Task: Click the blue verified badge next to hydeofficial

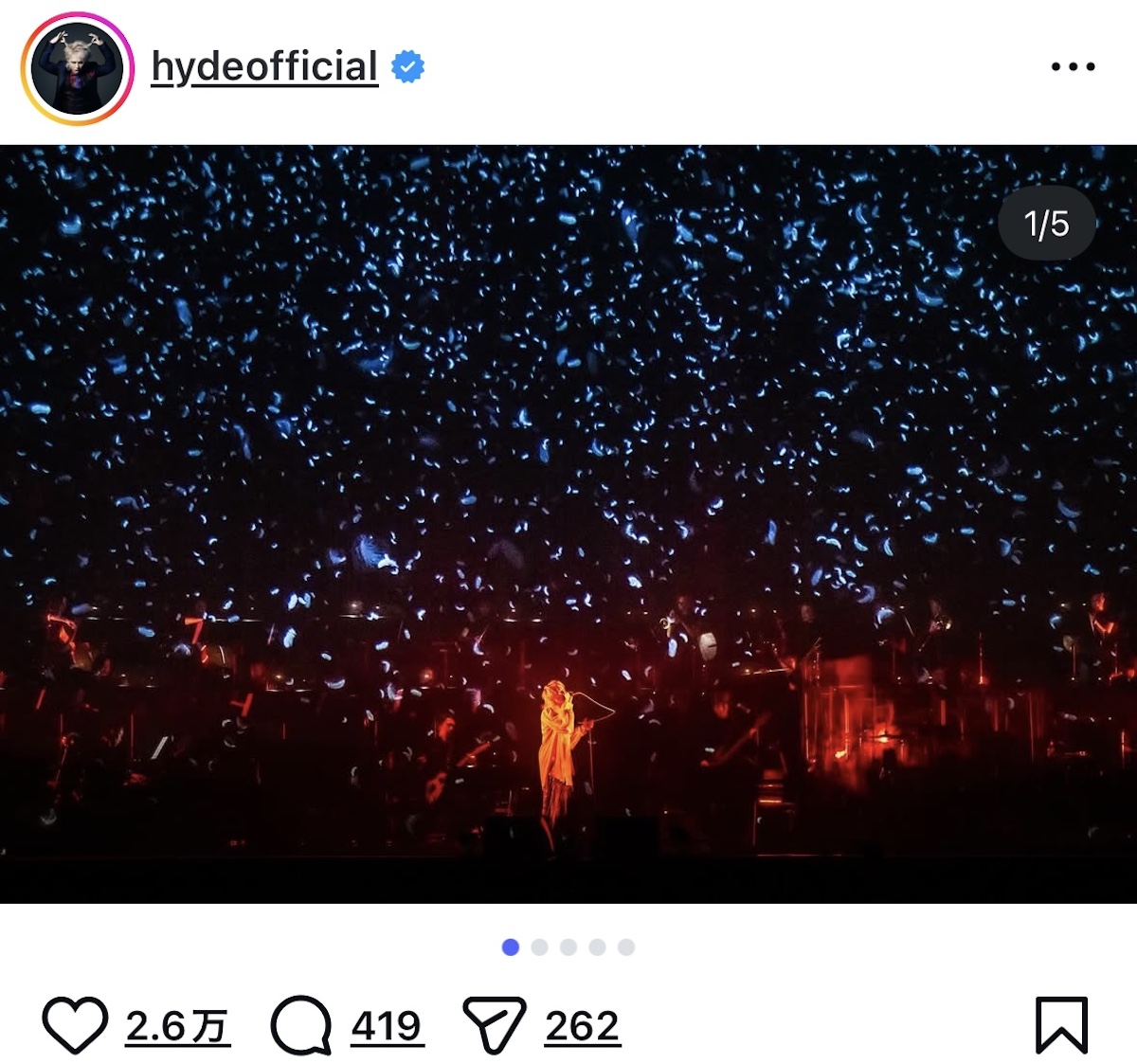Action: tap(407, 66)
